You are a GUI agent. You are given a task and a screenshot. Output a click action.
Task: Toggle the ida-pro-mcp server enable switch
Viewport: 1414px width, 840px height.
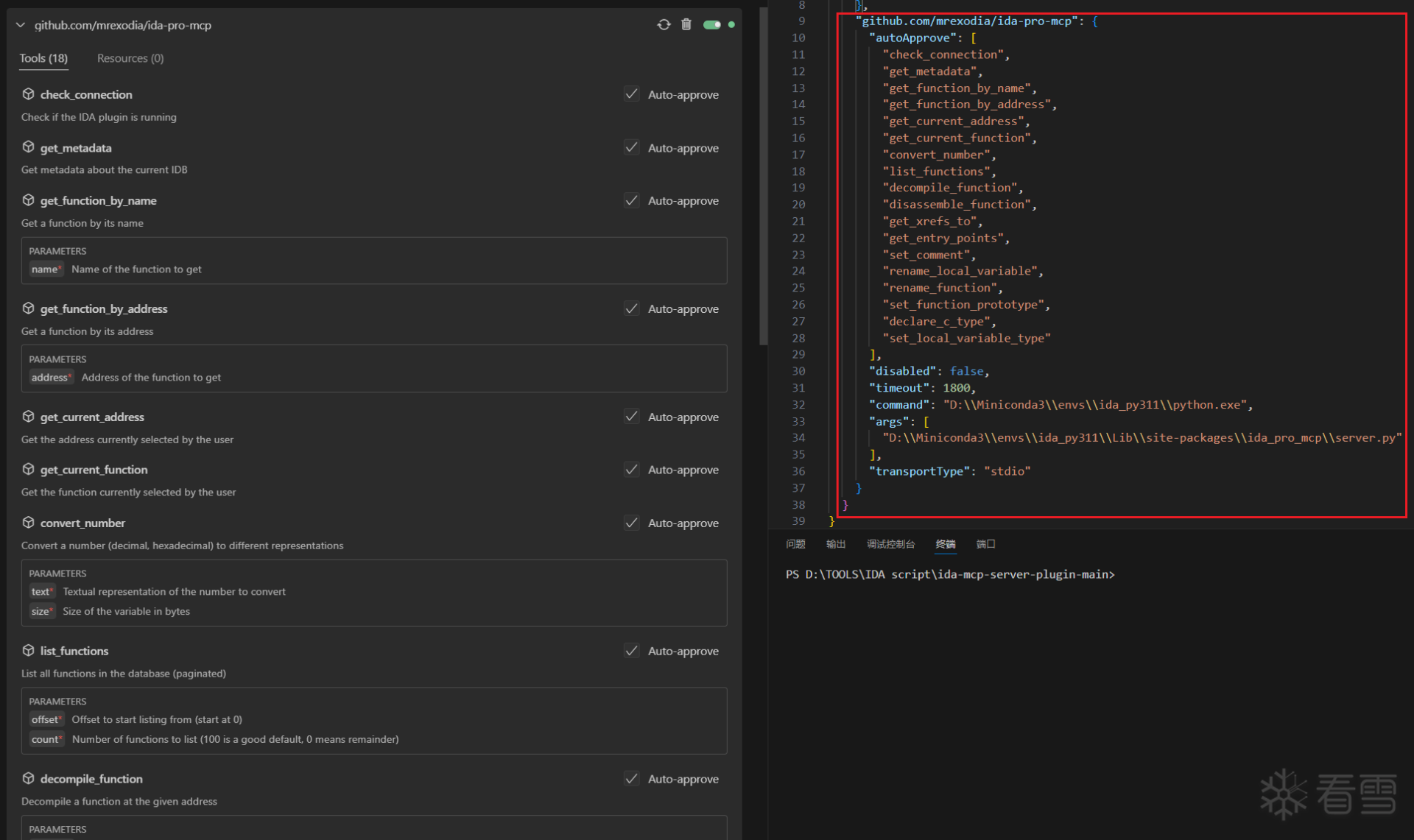[x=711, y=24]
